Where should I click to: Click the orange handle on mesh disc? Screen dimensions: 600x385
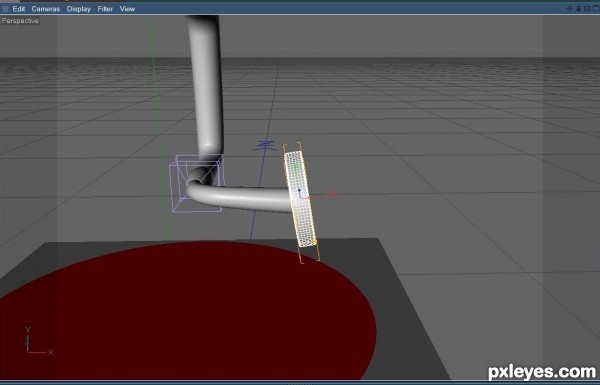tap(315, 242)
